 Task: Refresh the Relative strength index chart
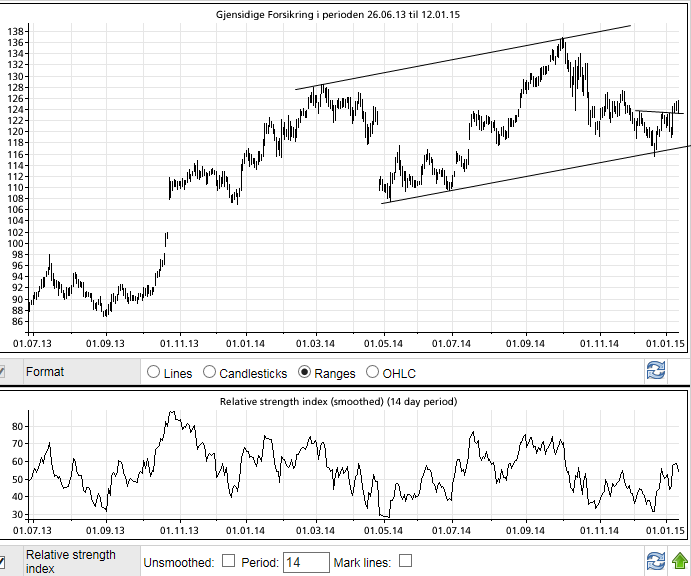point(656,561)
